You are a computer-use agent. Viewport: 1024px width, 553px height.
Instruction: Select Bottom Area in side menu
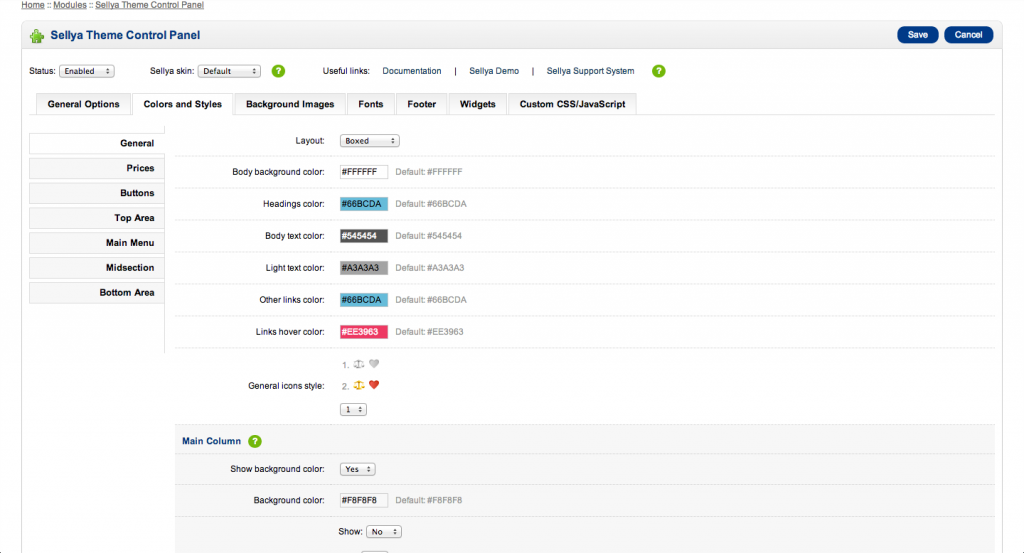(x=97, y=292)
